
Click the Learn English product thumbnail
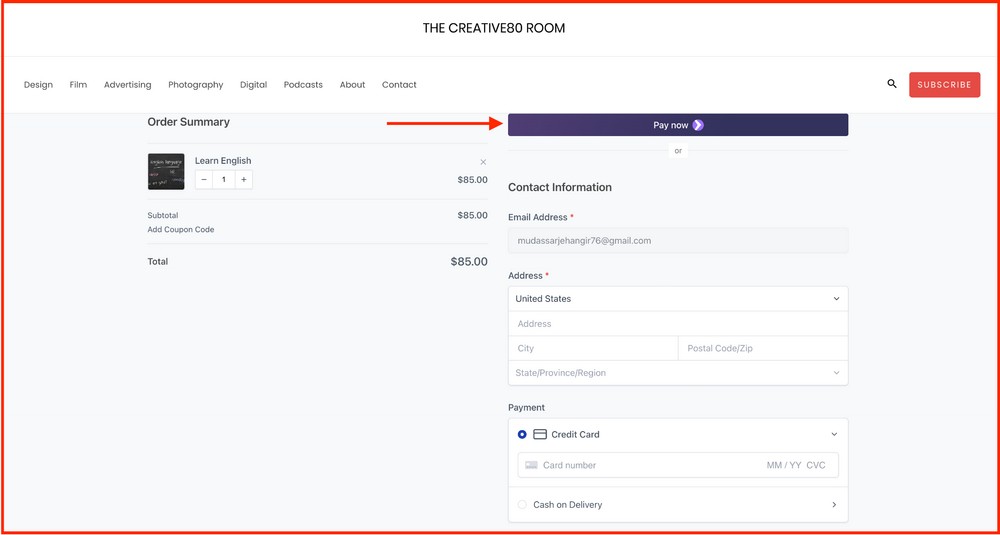pos(166,172)
